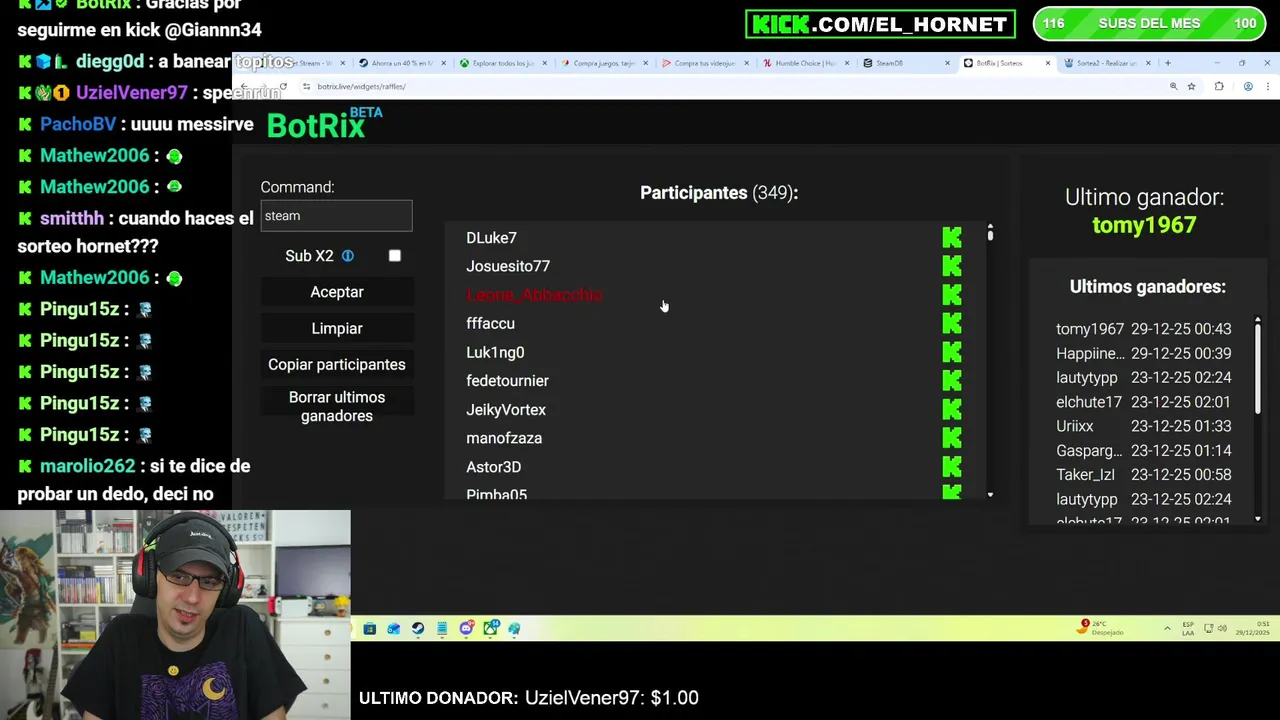1280x720 pixels.
Task: Select participant Josuesito77
Action: pyautogui.click(x=508, y=266)
